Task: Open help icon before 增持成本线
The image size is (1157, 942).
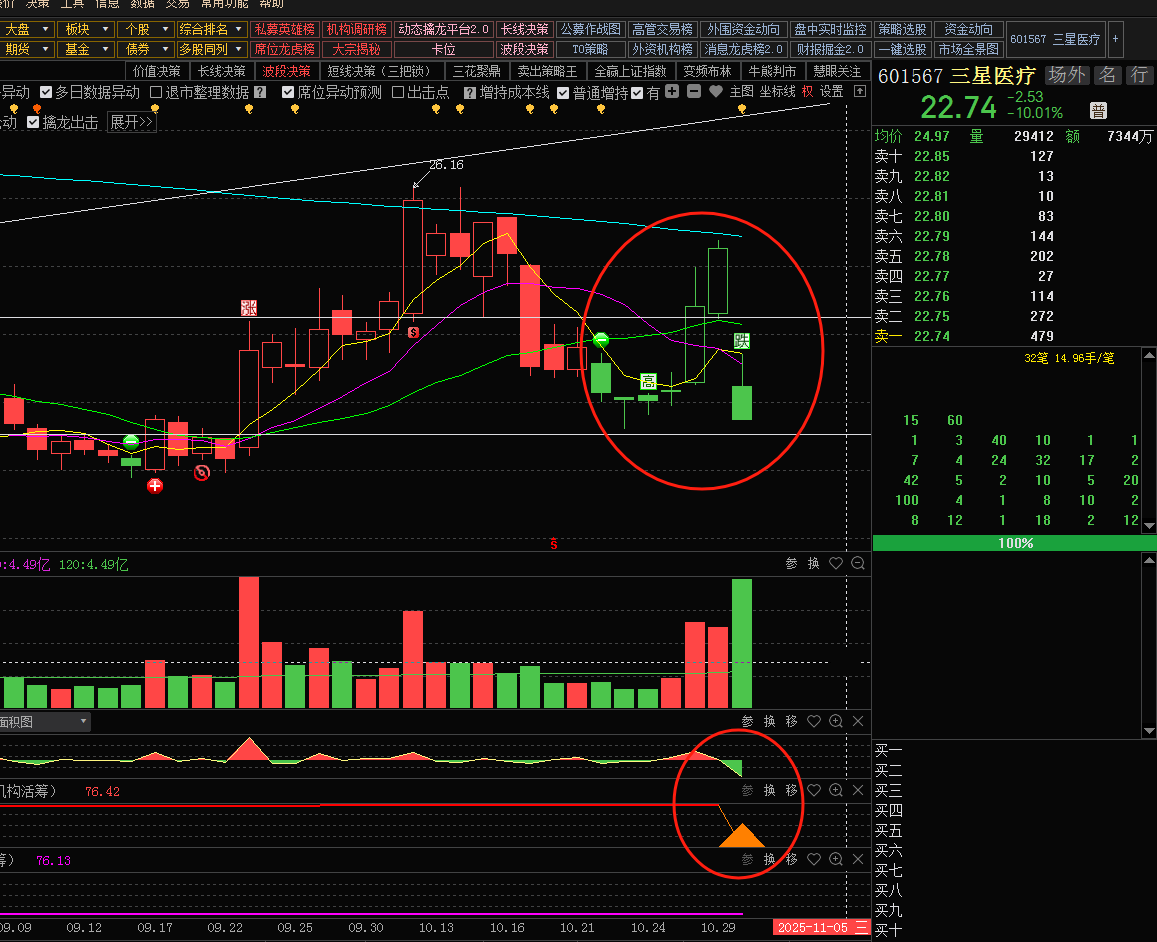Action: tap(470, 92)
